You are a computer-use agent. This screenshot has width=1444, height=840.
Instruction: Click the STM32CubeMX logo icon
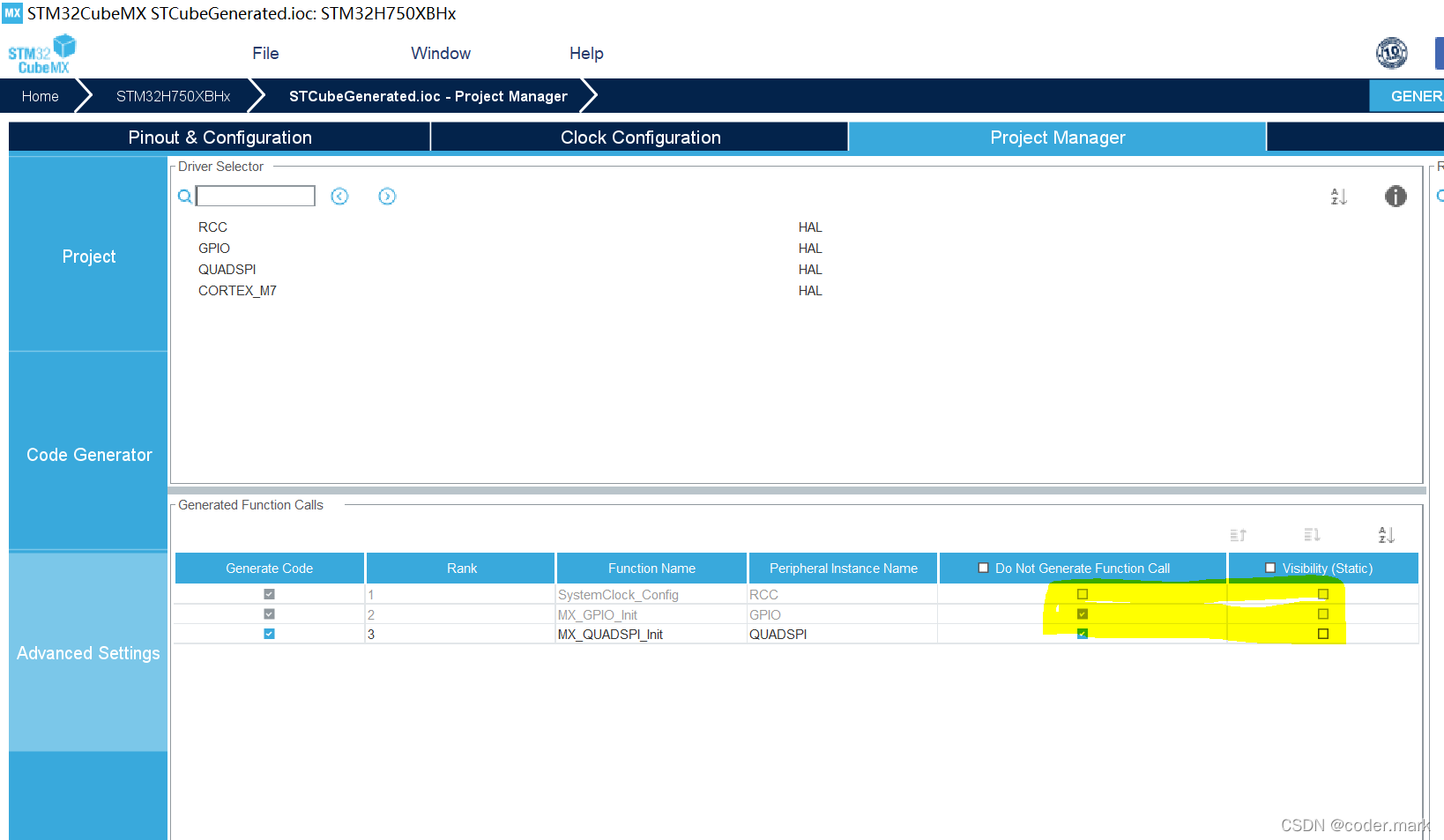pos(41,54)
